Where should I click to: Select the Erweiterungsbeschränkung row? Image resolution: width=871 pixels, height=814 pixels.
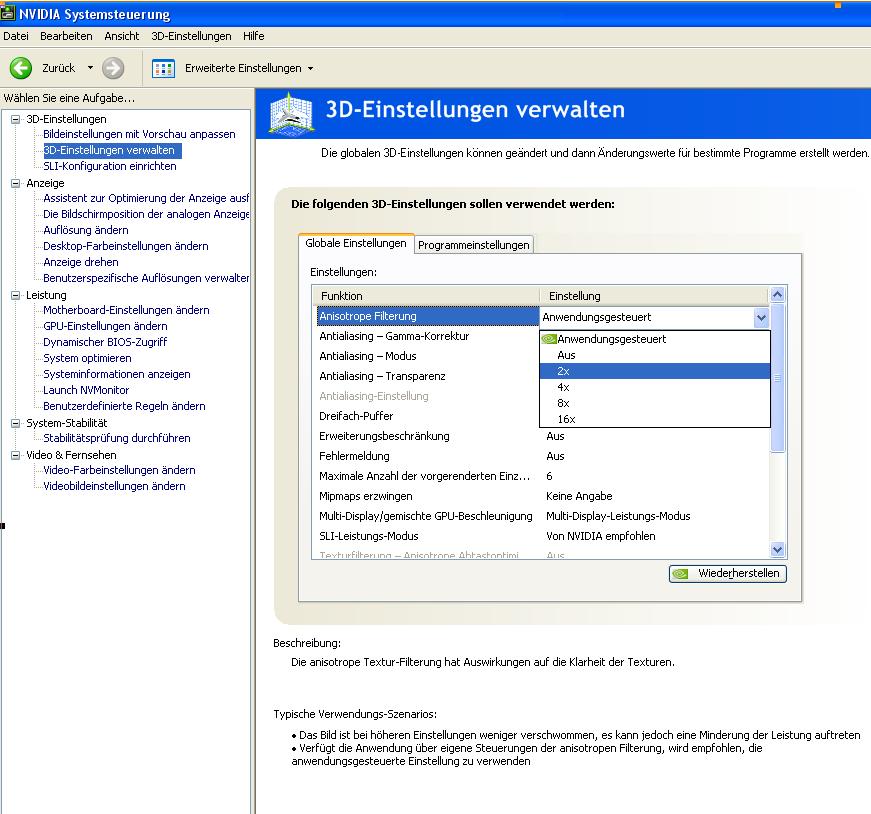point(542,436)
